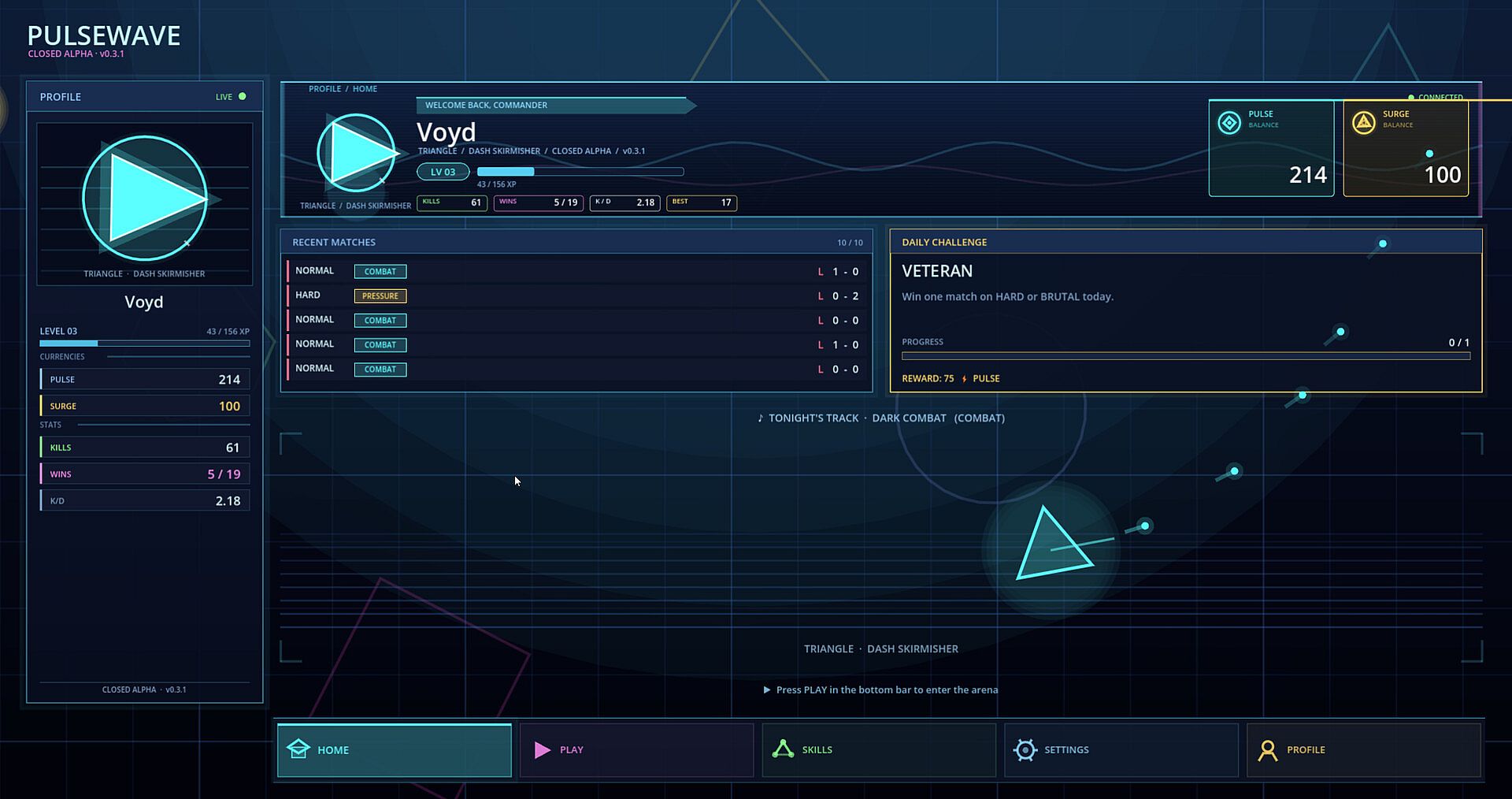The height and width of the screenshot is (799, 1512).
Task: Click COMBAT tag on first match row
Action: coord(380,272)
